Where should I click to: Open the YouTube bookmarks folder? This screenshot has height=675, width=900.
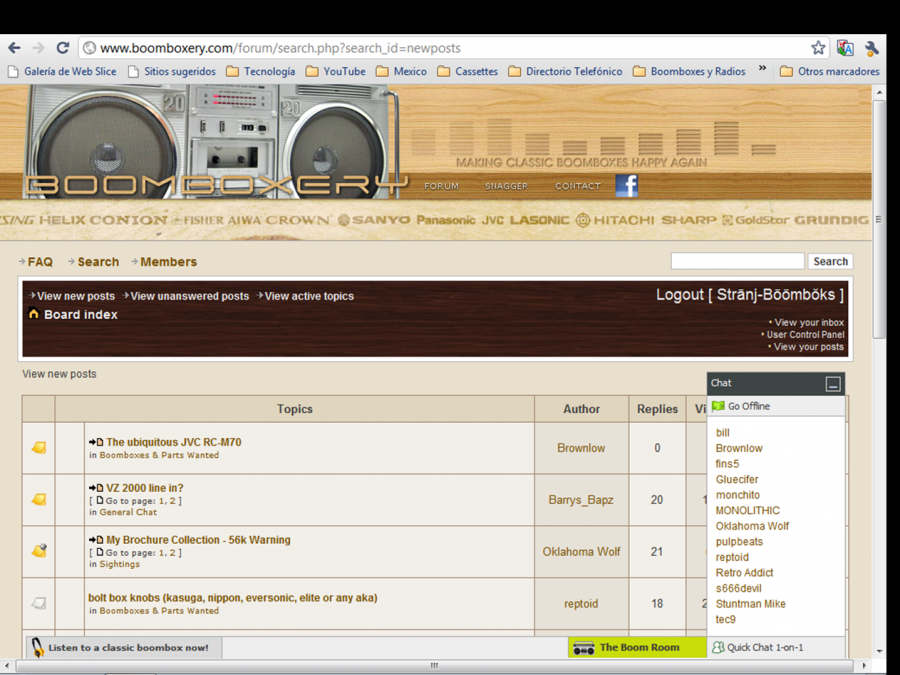coord(335,71)
